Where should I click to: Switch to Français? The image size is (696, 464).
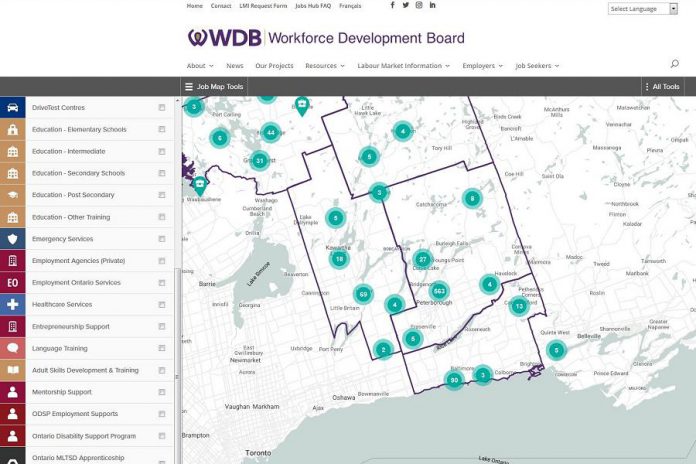tap(350, 6)
